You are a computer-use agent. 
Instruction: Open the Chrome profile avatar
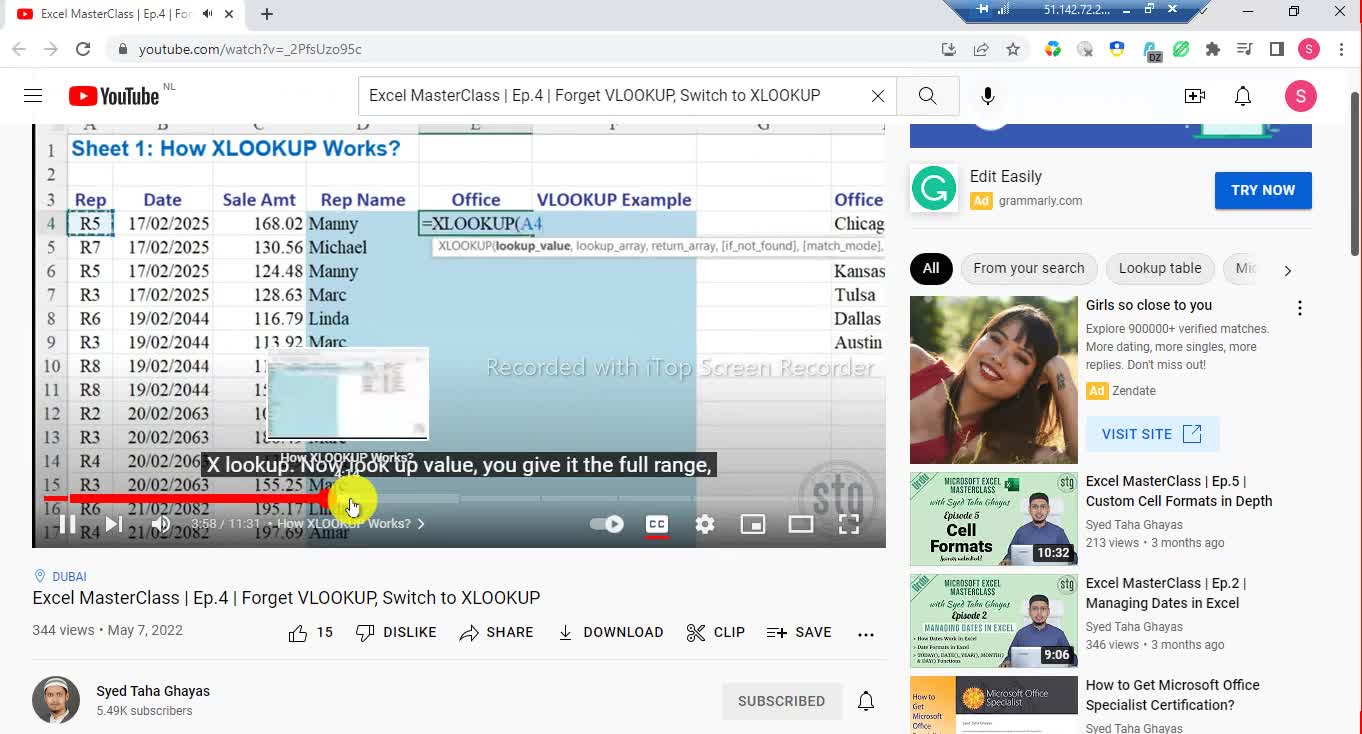(1309, 49)
